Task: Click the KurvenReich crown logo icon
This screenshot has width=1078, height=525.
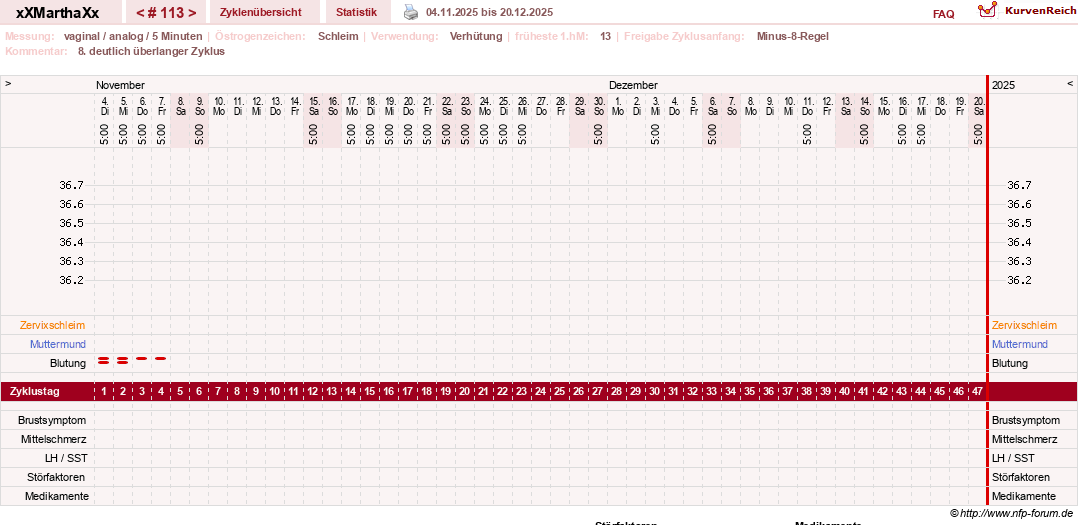Action: (987, 10)
